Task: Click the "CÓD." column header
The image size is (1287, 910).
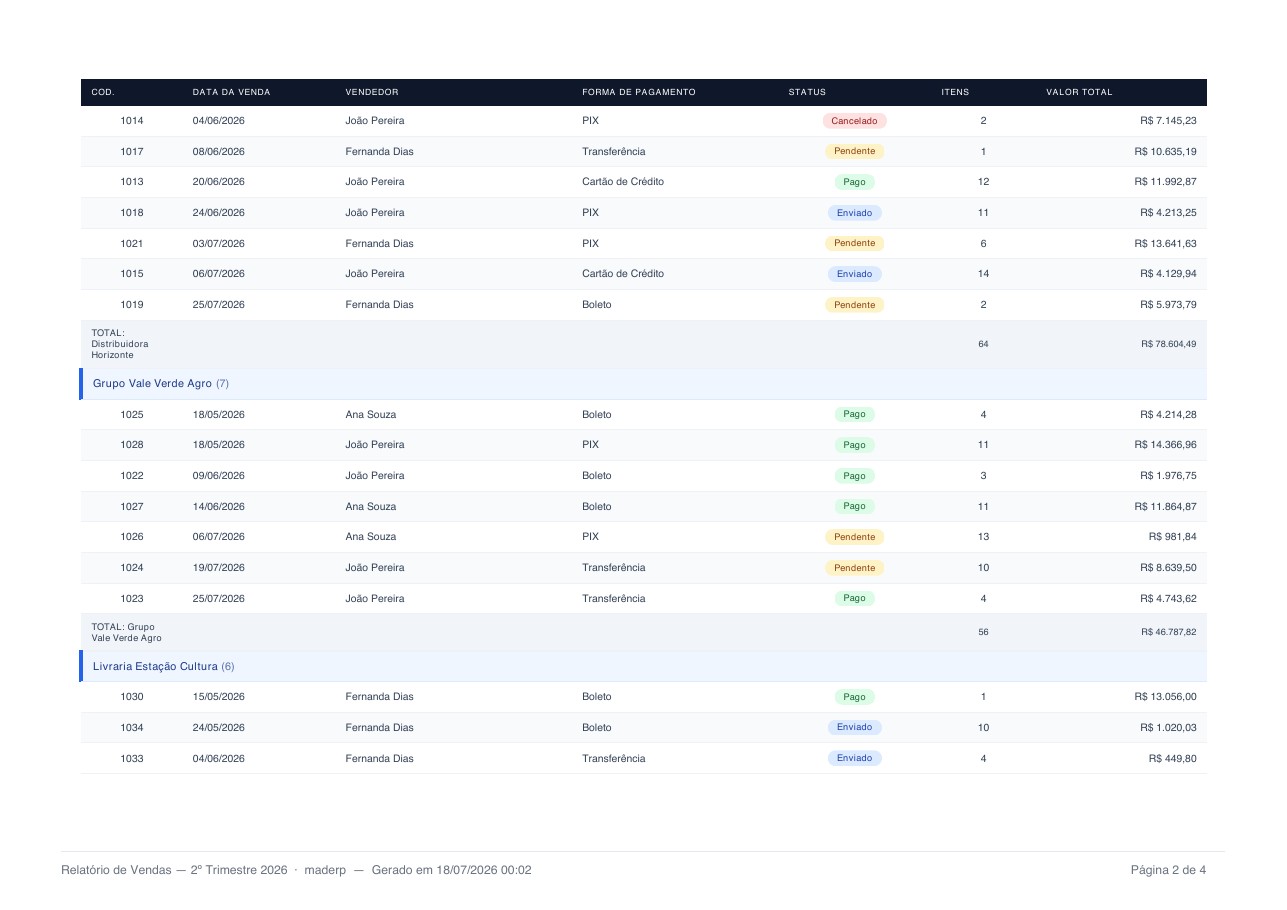Action: pyautogui.click(x=103, y=92)
